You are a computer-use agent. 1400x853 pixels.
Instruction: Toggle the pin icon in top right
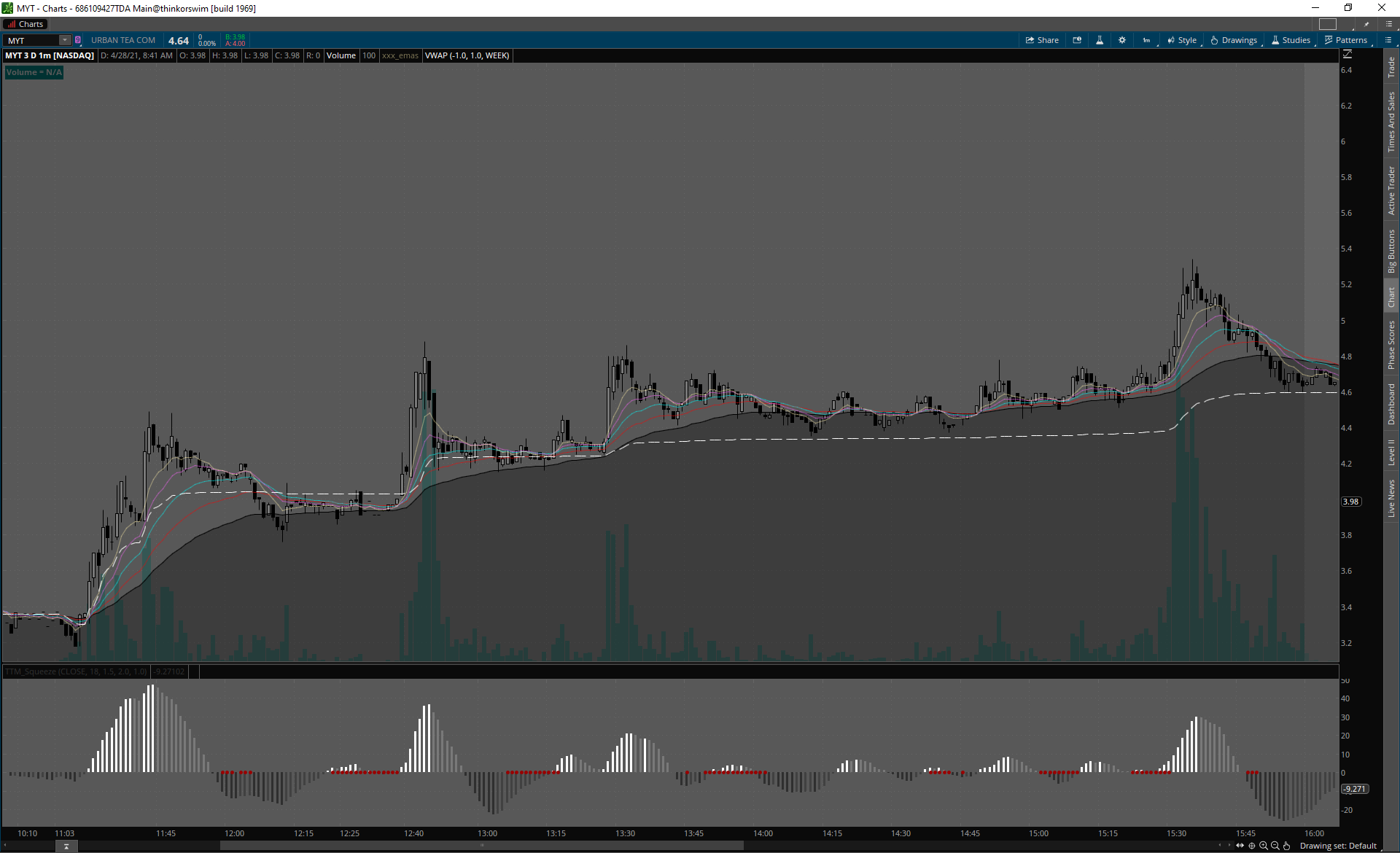click(1366, 24)
